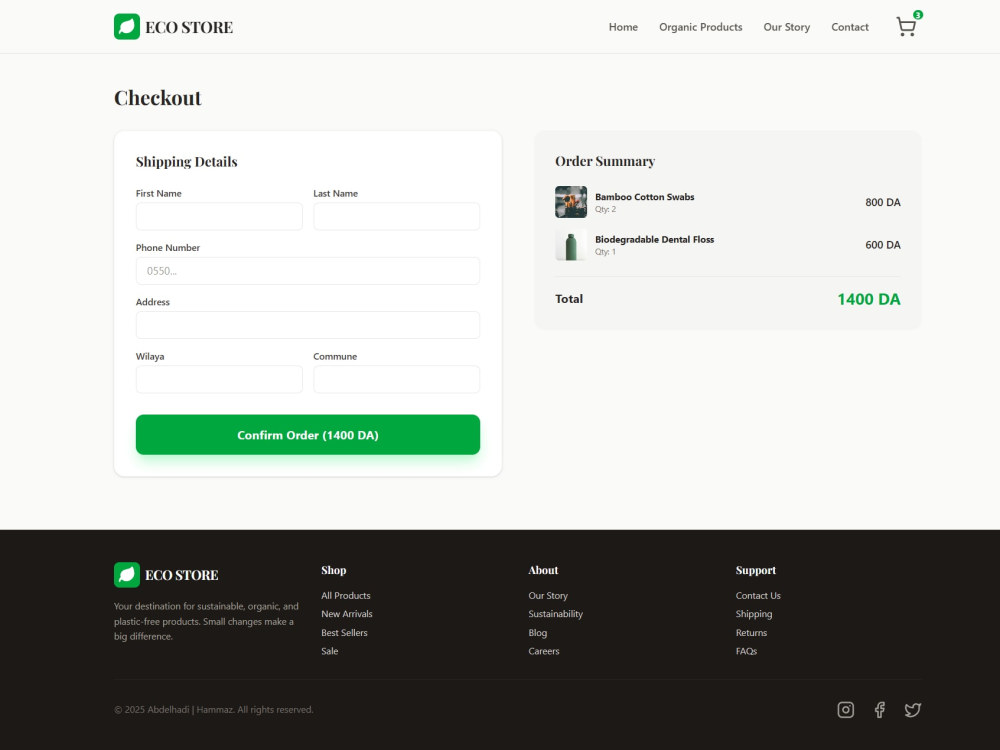Open FAQs footer link
Image resolution: width=1000 pixels, height=750 pixels.
click(x=746, y=651)
